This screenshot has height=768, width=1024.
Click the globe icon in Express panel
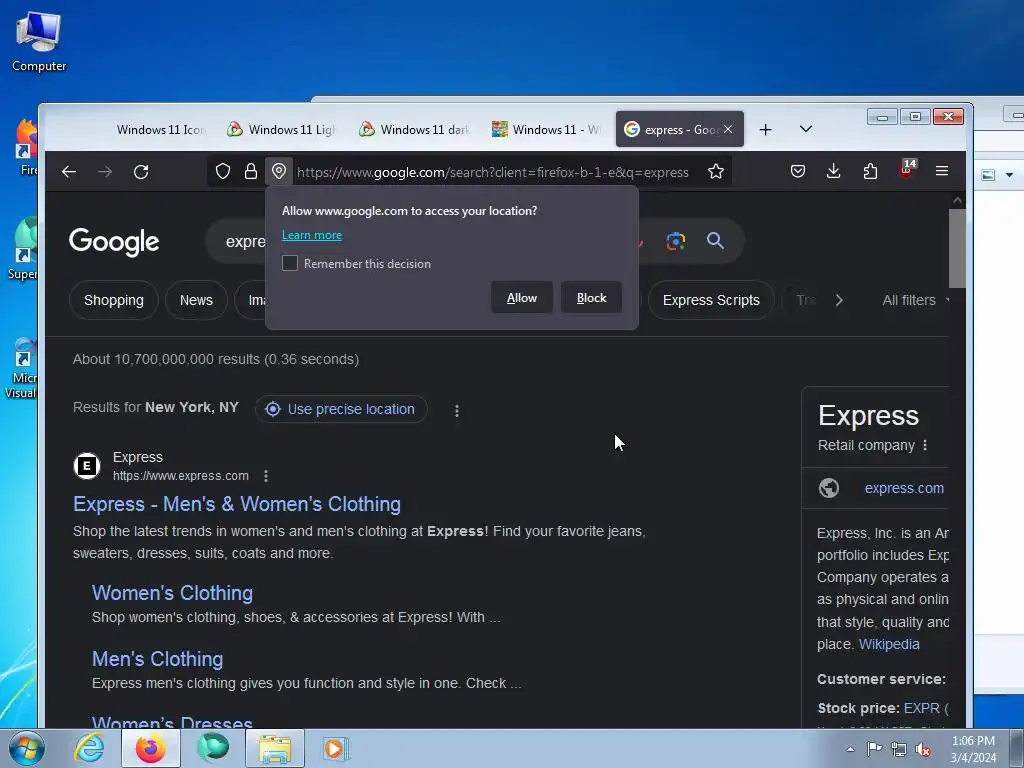[x=829, y=488]
